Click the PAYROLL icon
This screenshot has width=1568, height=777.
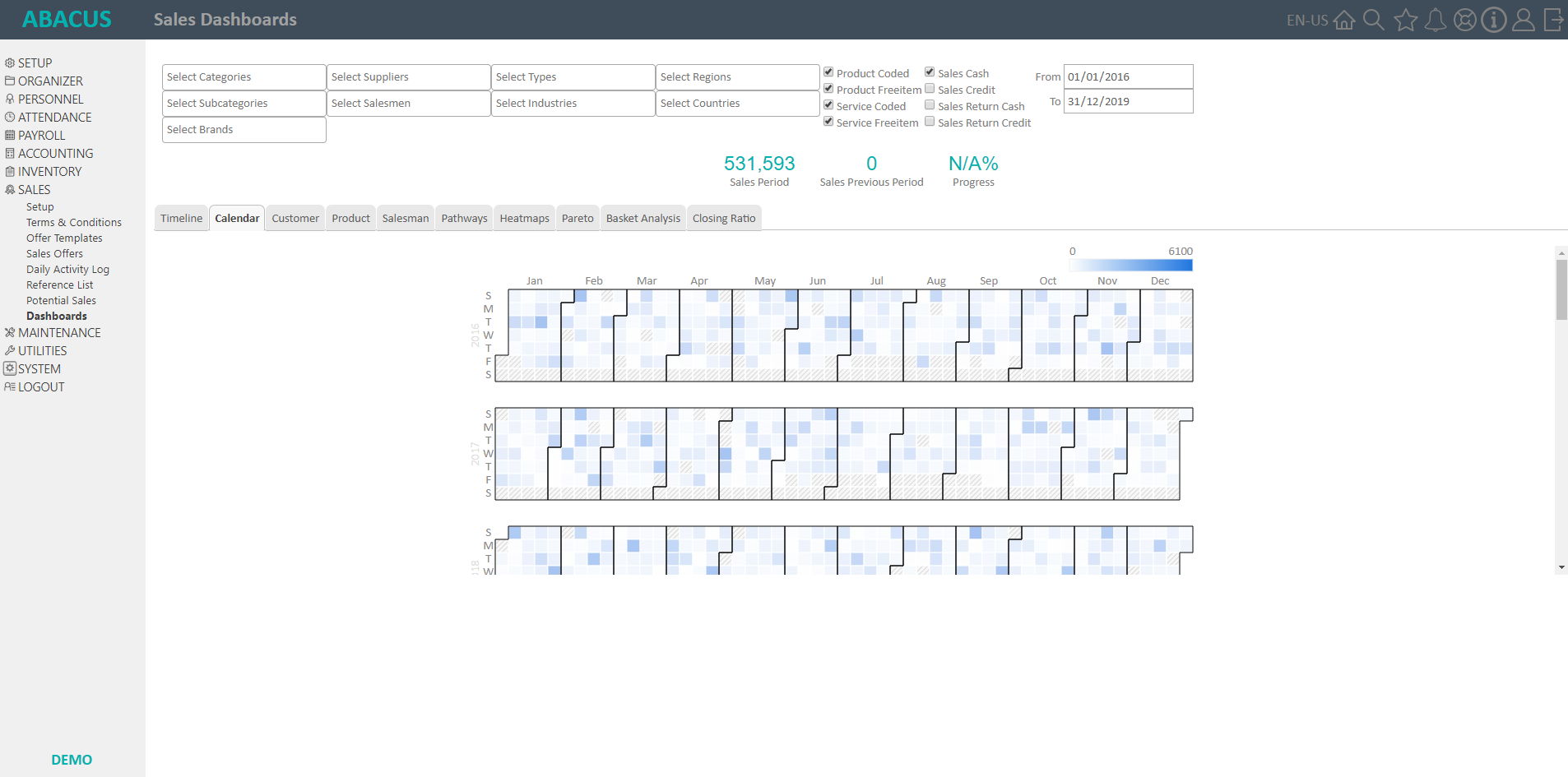pyautogui.click(x=10, y=135)
